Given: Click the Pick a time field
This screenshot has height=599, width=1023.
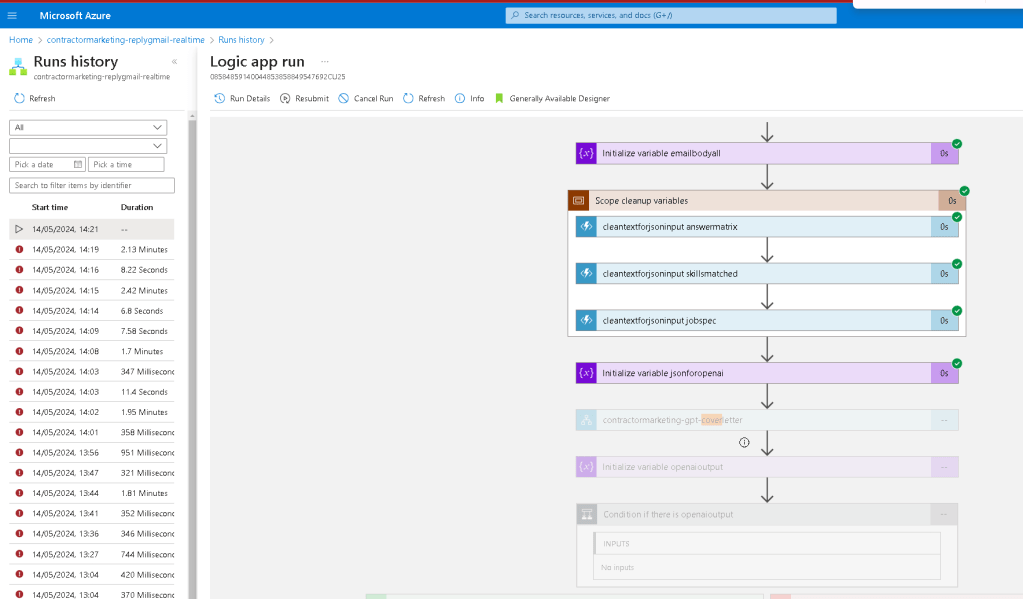Looking at the screenshot, I should click(x=126, y=164).
